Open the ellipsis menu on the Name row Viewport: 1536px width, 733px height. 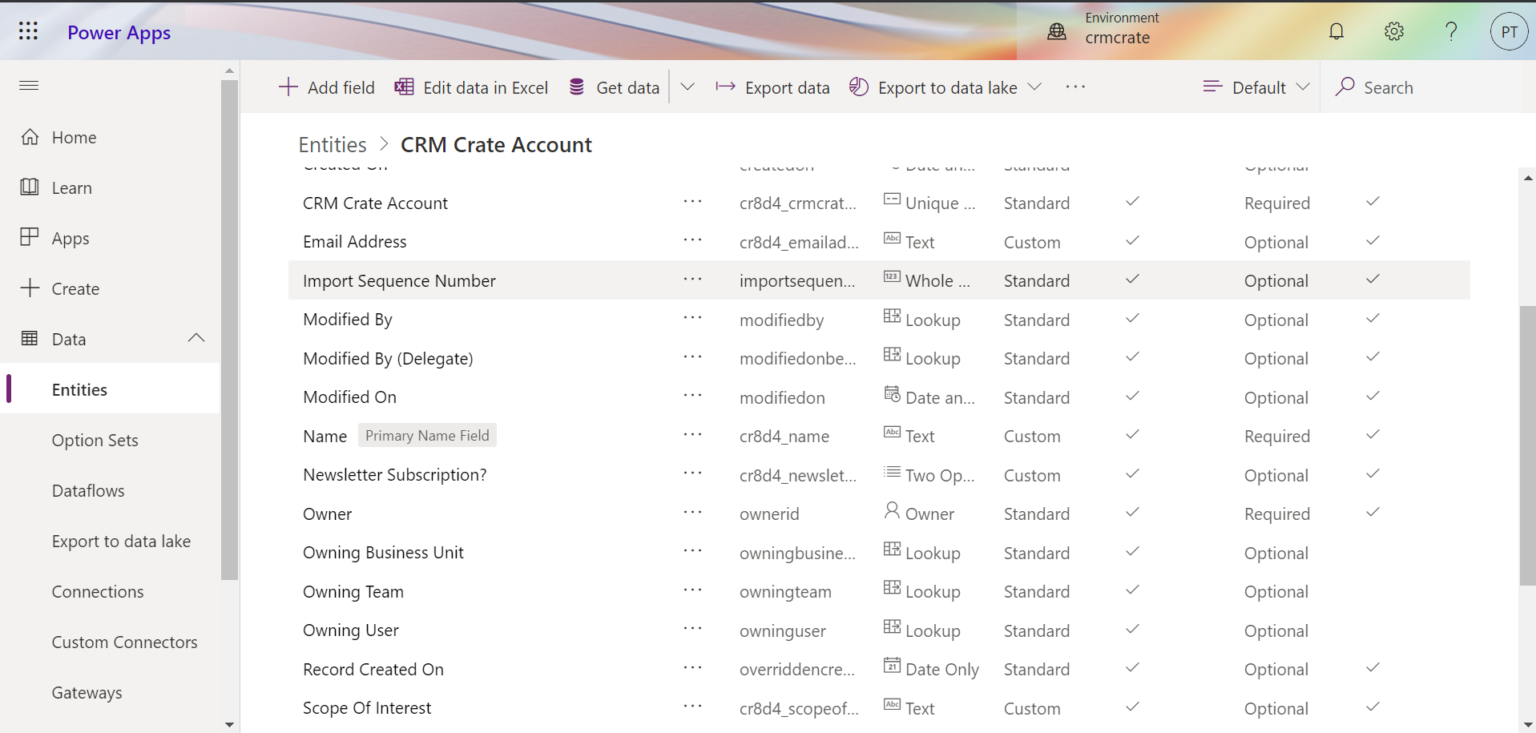[x=693, y=435]
